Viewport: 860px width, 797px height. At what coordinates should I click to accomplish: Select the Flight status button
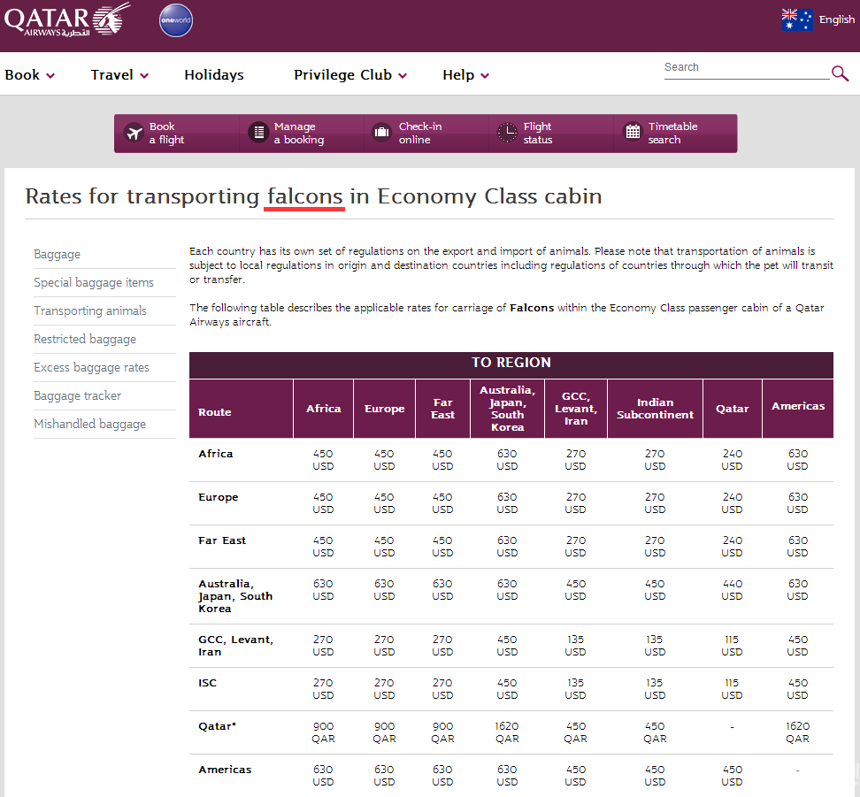(551, 133)
